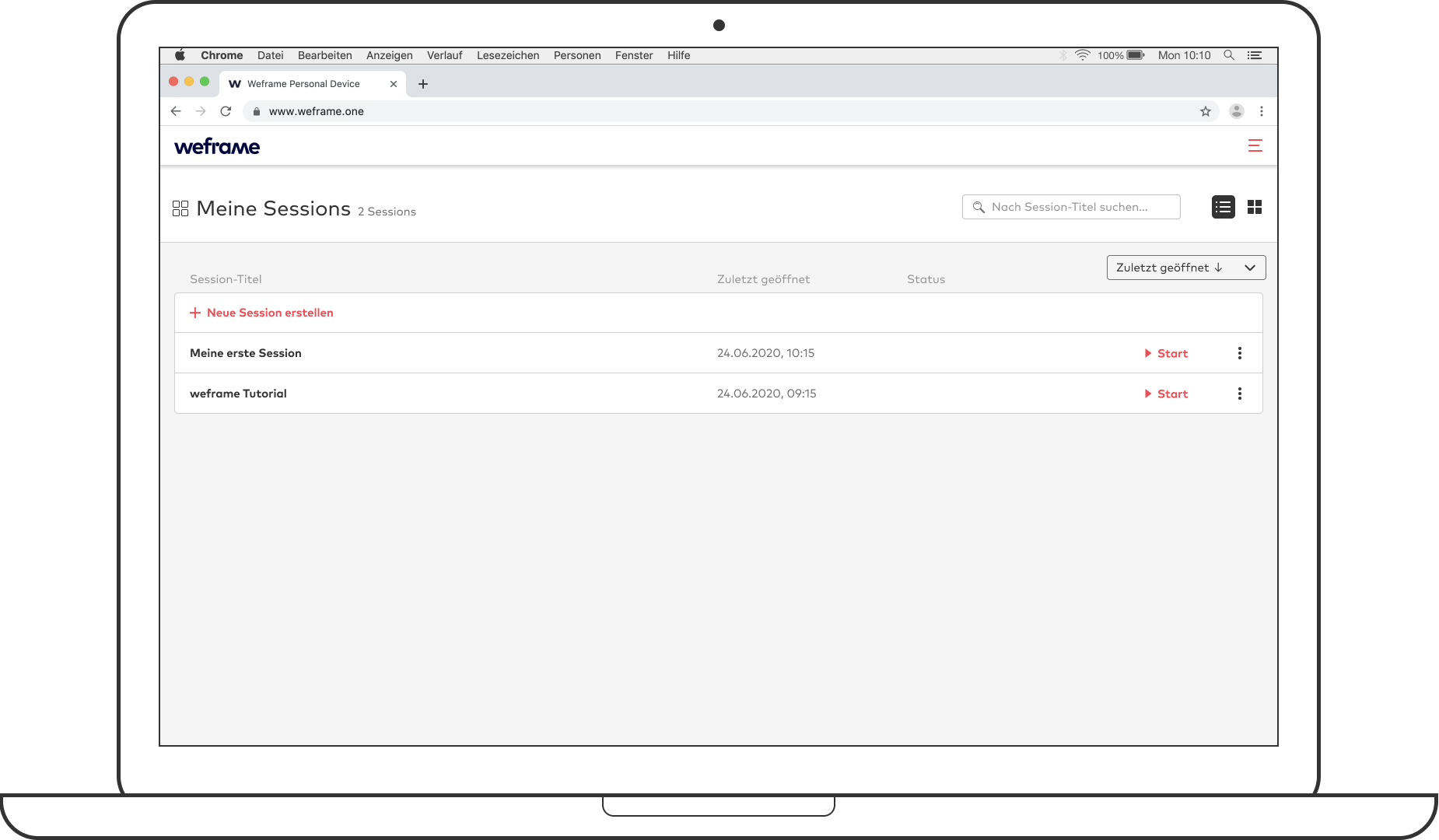Click the battery status icon
The image size is (1439, 840).
(1136, 55)
